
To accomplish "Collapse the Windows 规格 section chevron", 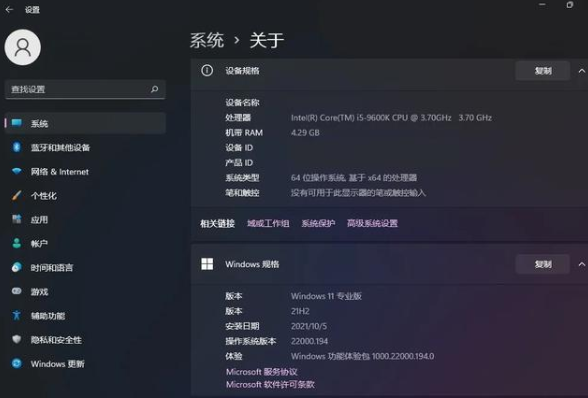I will click(582, 264).
